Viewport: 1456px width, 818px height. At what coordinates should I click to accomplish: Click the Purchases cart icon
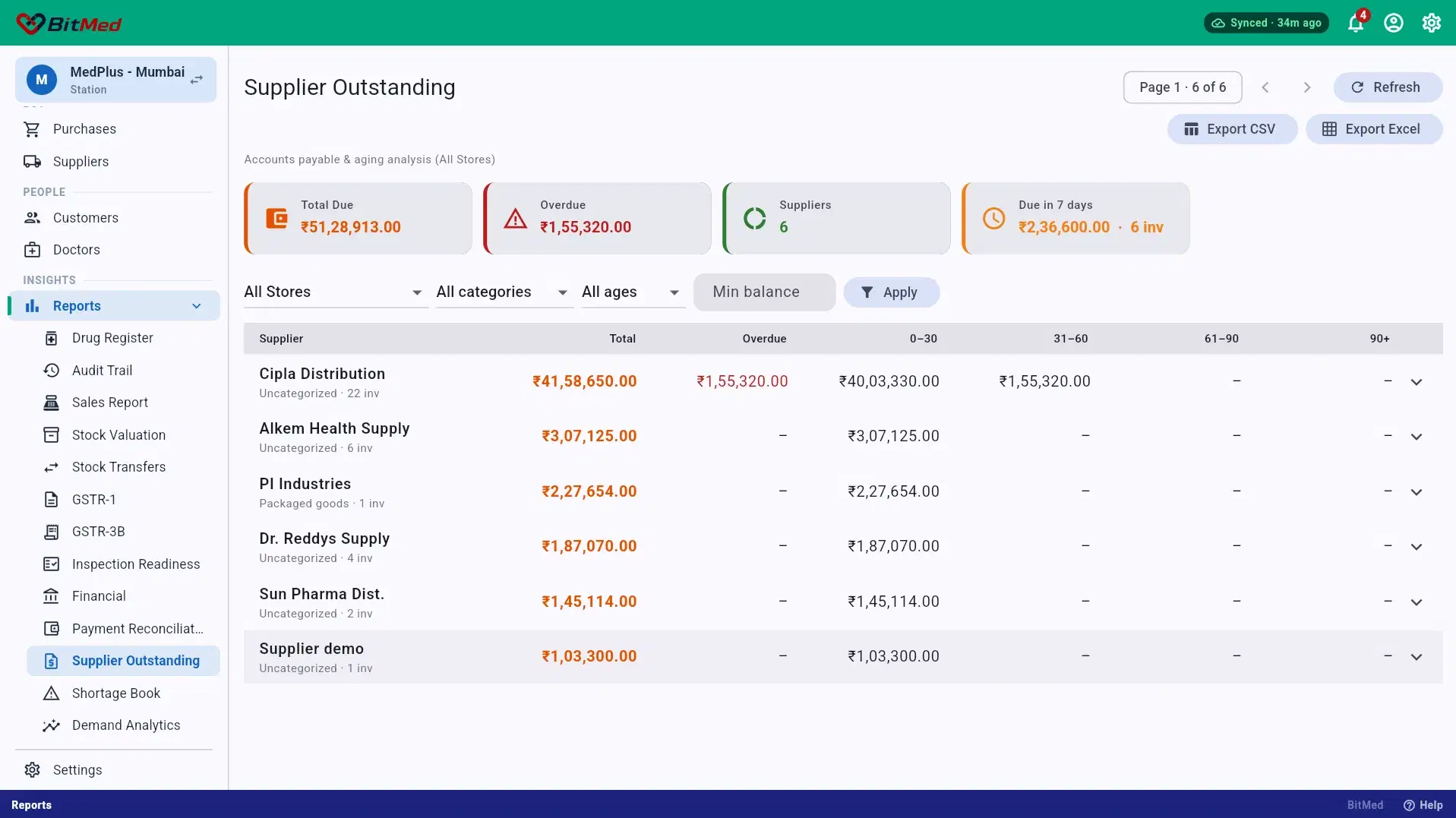pyautogui.click(x=32, y=129)
